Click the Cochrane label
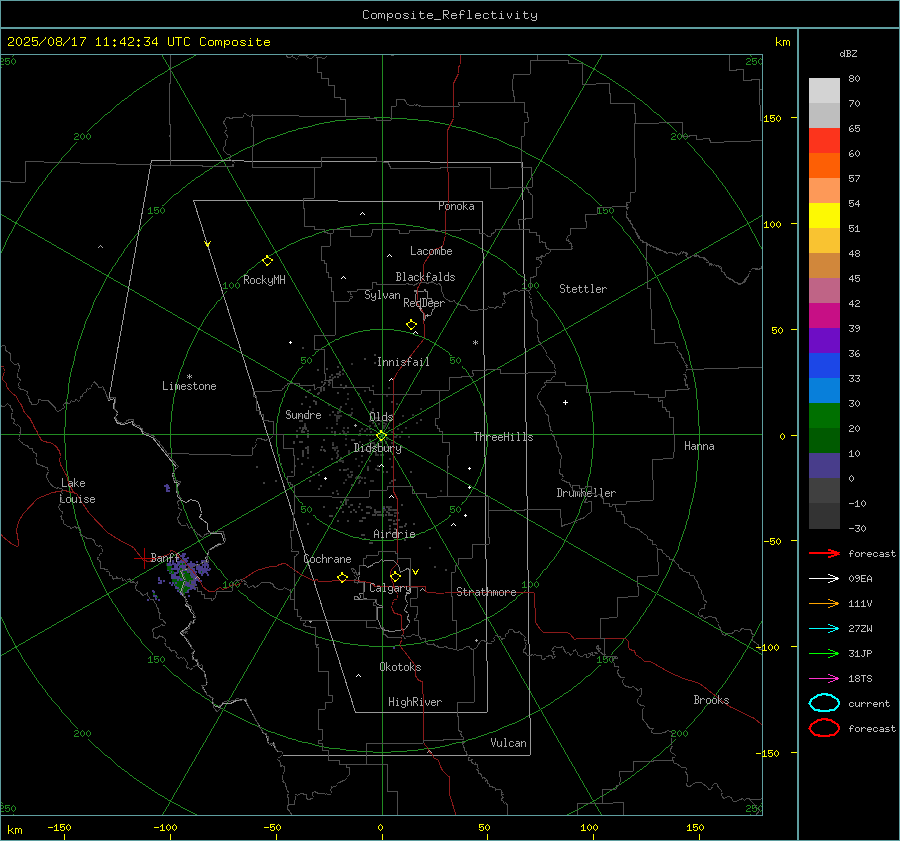Screen dimensions: 900x841 tap(327, 559)
